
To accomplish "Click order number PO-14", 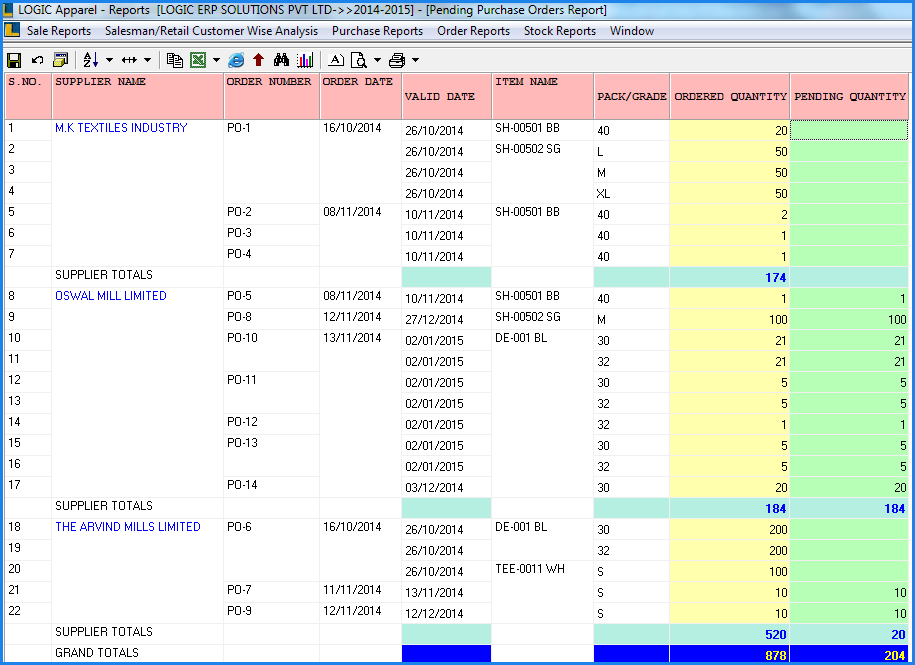I will (242, 485).
